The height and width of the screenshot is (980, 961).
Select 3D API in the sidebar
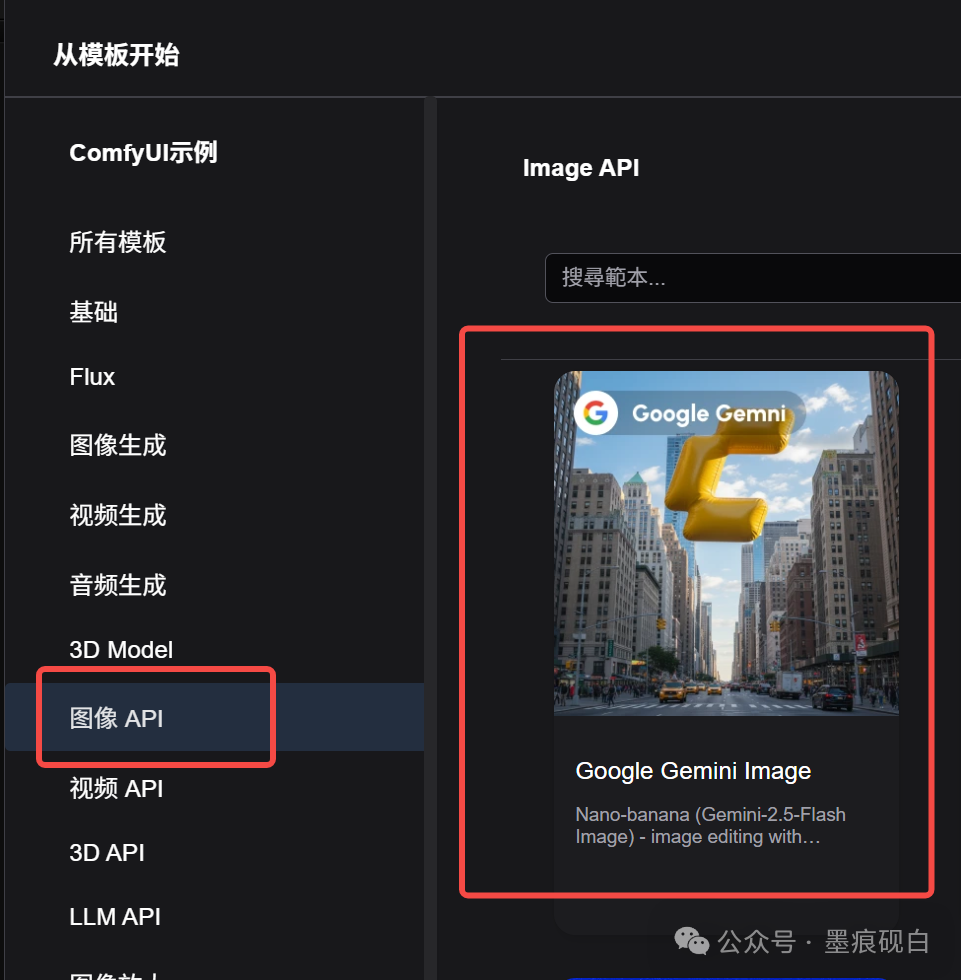(x=107, y=852)
